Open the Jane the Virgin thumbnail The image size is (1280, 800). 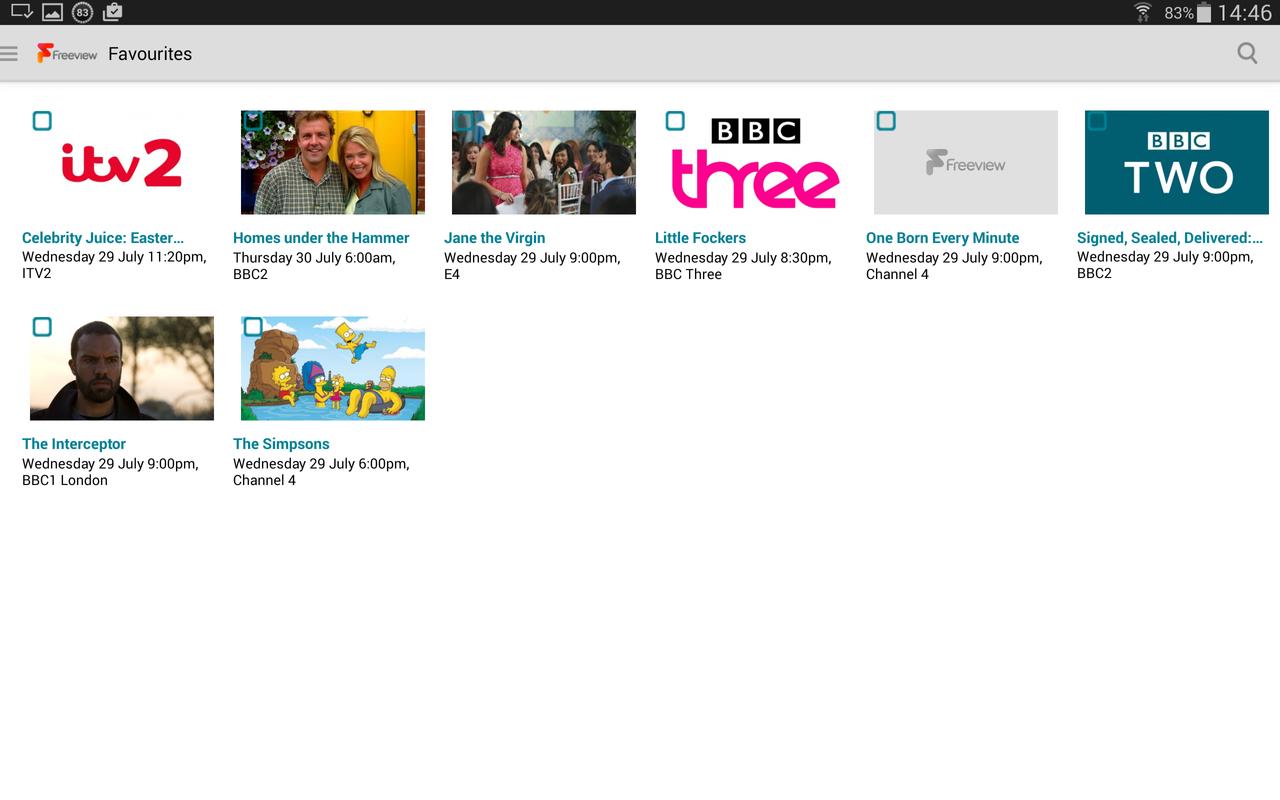544,162
